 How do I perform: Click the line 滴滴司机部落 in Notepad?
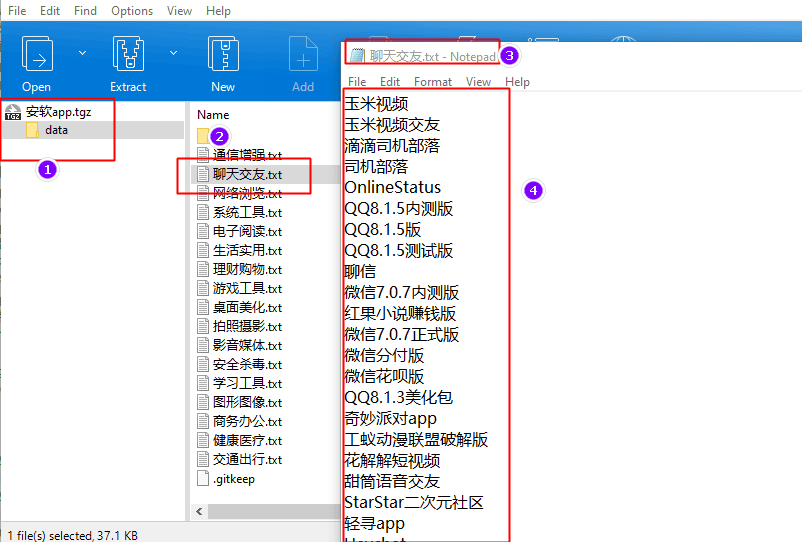tap(392, 146)
